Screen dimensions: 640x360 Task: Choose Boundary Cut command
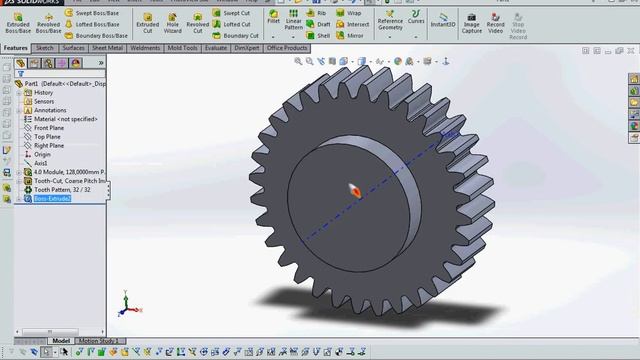click(x=236, y=36)
